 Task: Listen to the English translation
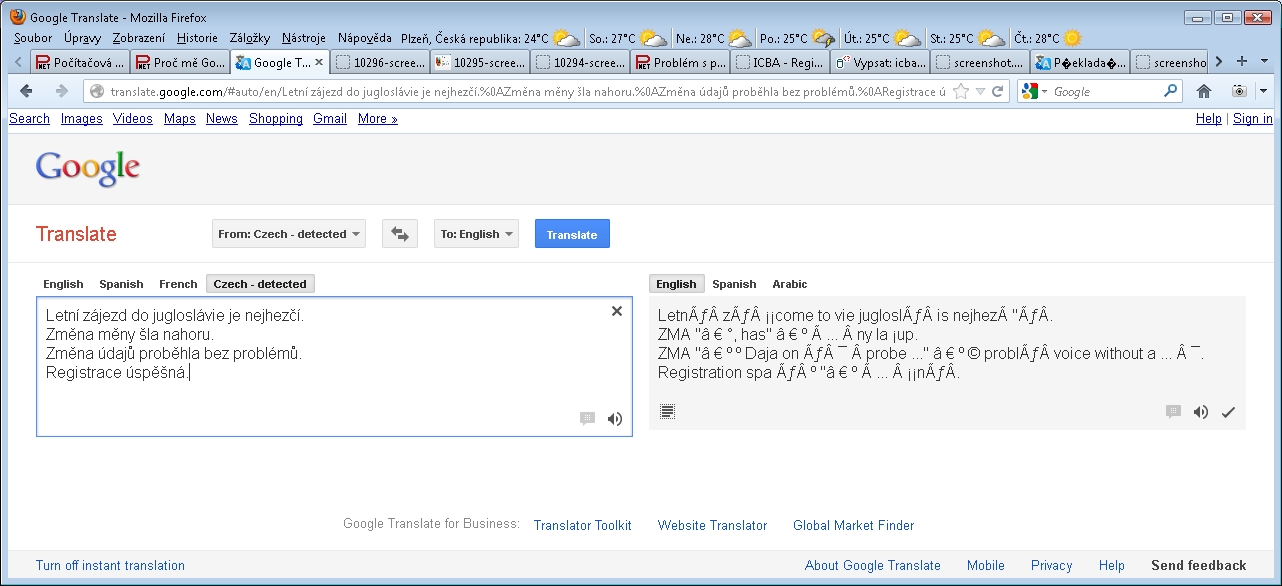tap(1201, 411)
